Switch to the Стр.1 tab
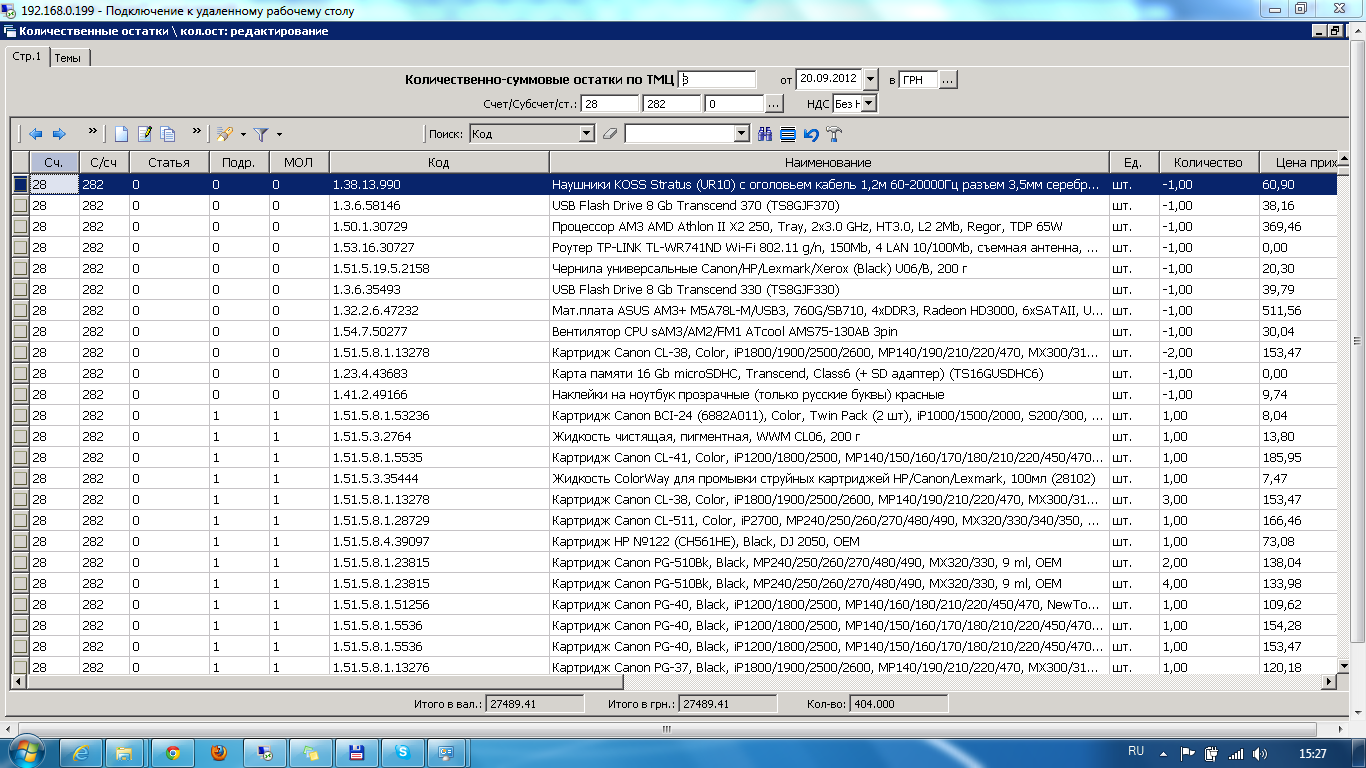Image resolution: width=1366 pixels, height=768 pixels. tap(27, 57)
